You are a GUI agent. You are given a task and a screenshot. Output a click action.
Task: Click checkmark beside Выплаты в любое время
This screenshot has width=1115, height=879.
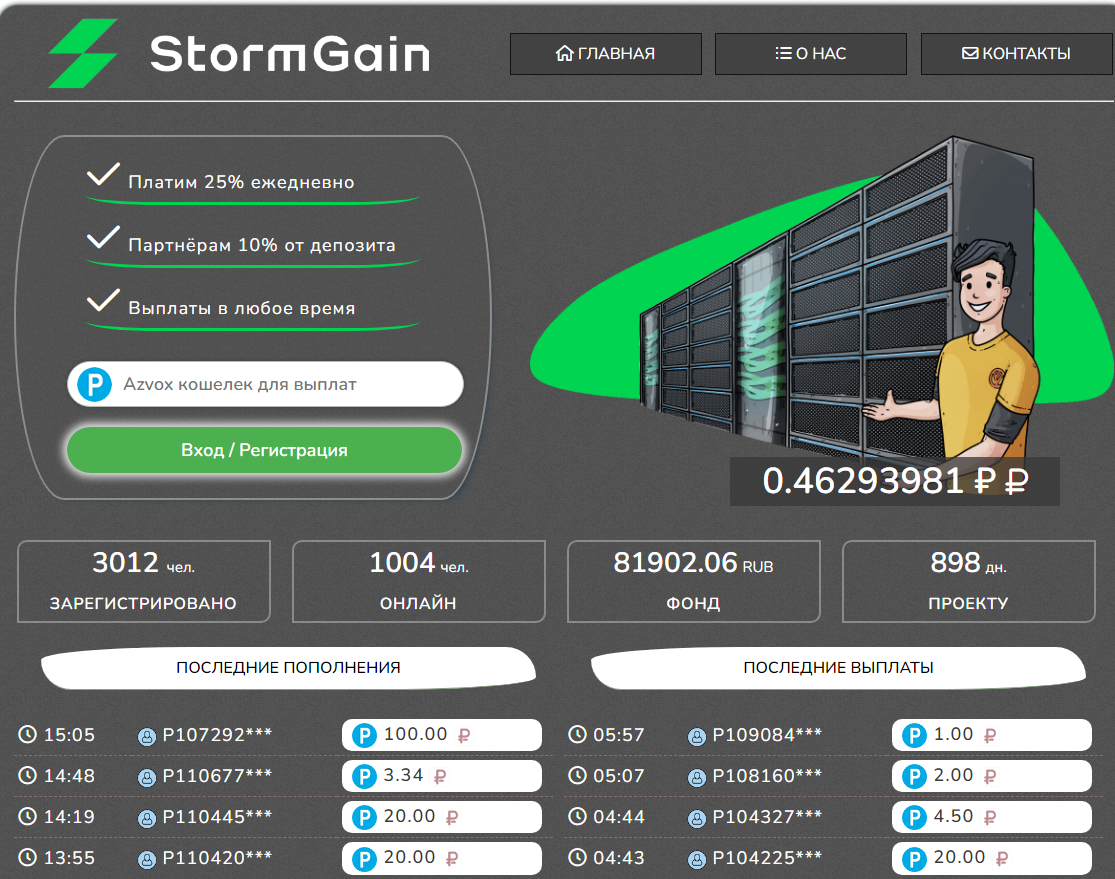pyautogui.click(x=102, y=301)
